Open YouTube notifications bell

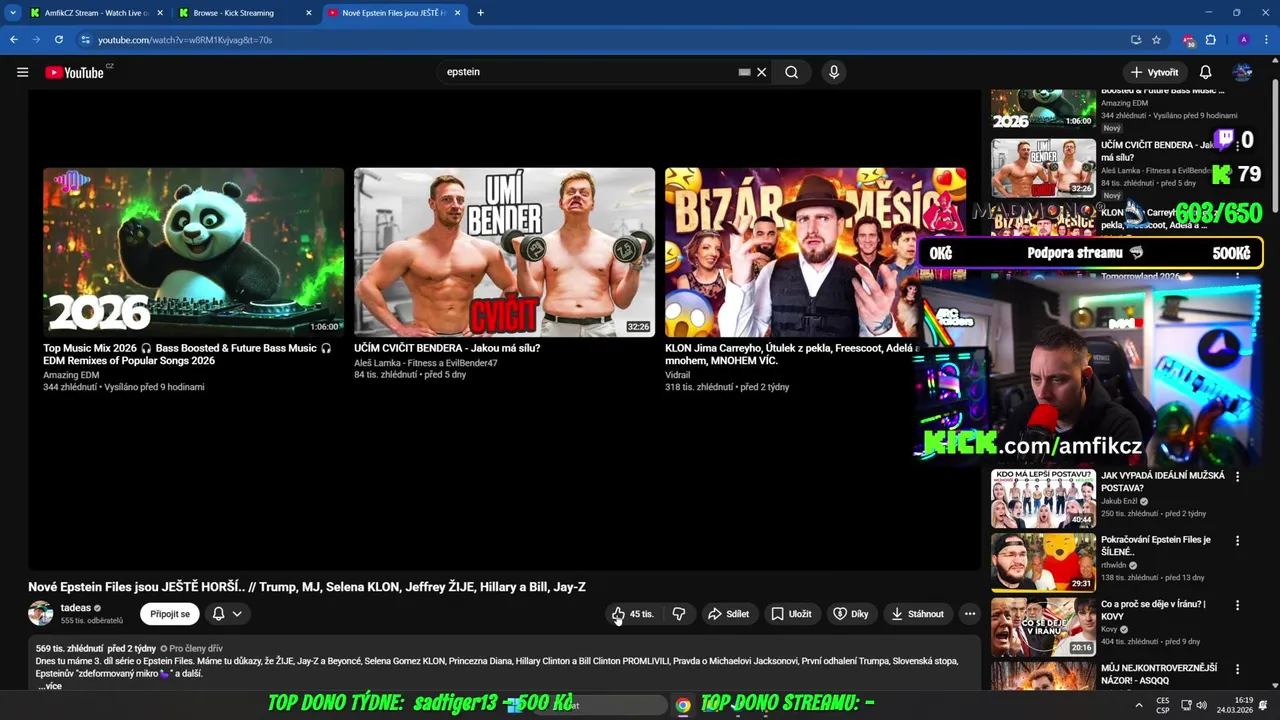[x=1206, y=72]
